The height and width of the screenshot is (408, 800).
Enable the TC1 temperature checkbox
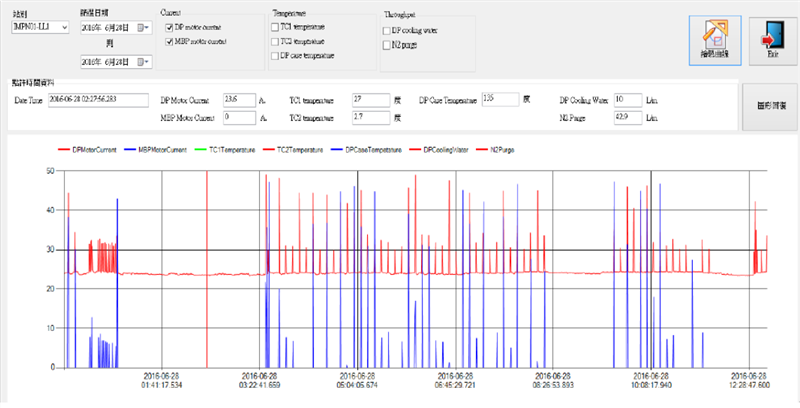[x=275, y=27]
